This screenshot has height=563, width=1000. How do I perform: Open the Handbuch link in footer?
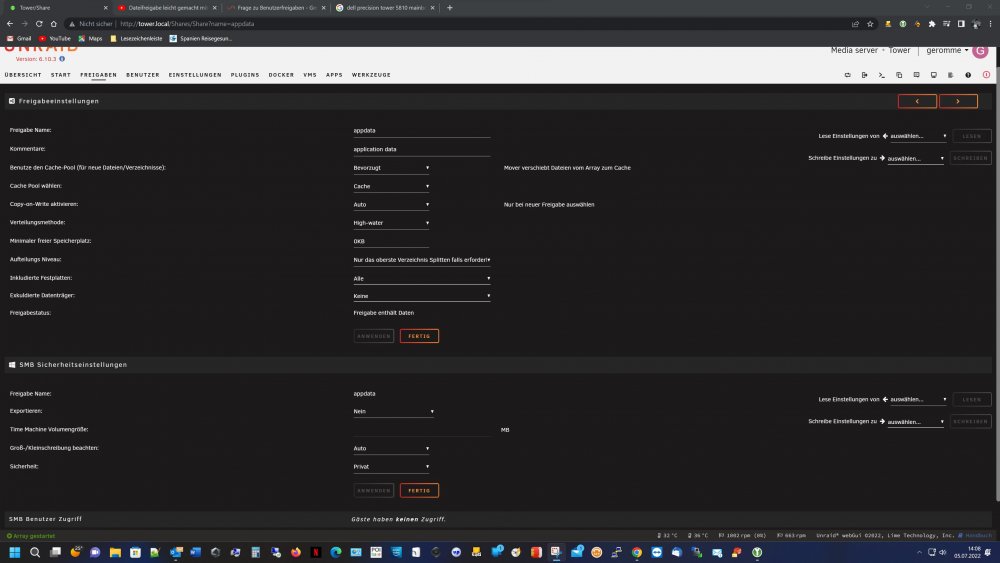pos(974,536)
